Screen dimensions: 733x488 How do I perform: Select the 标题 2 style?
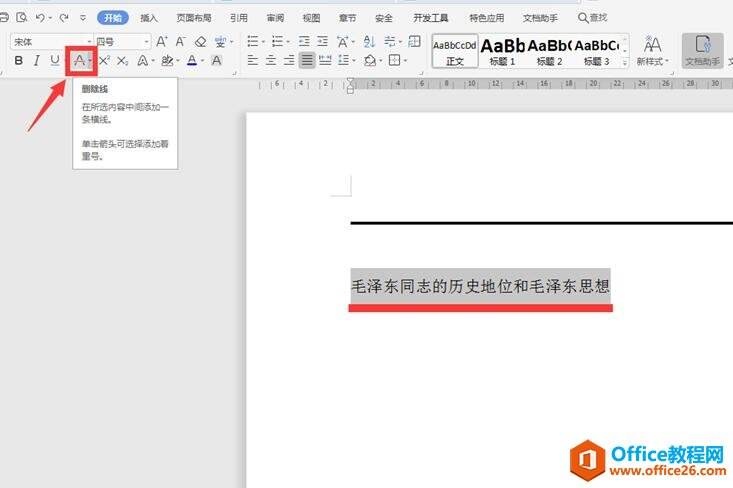coord(549,51)
